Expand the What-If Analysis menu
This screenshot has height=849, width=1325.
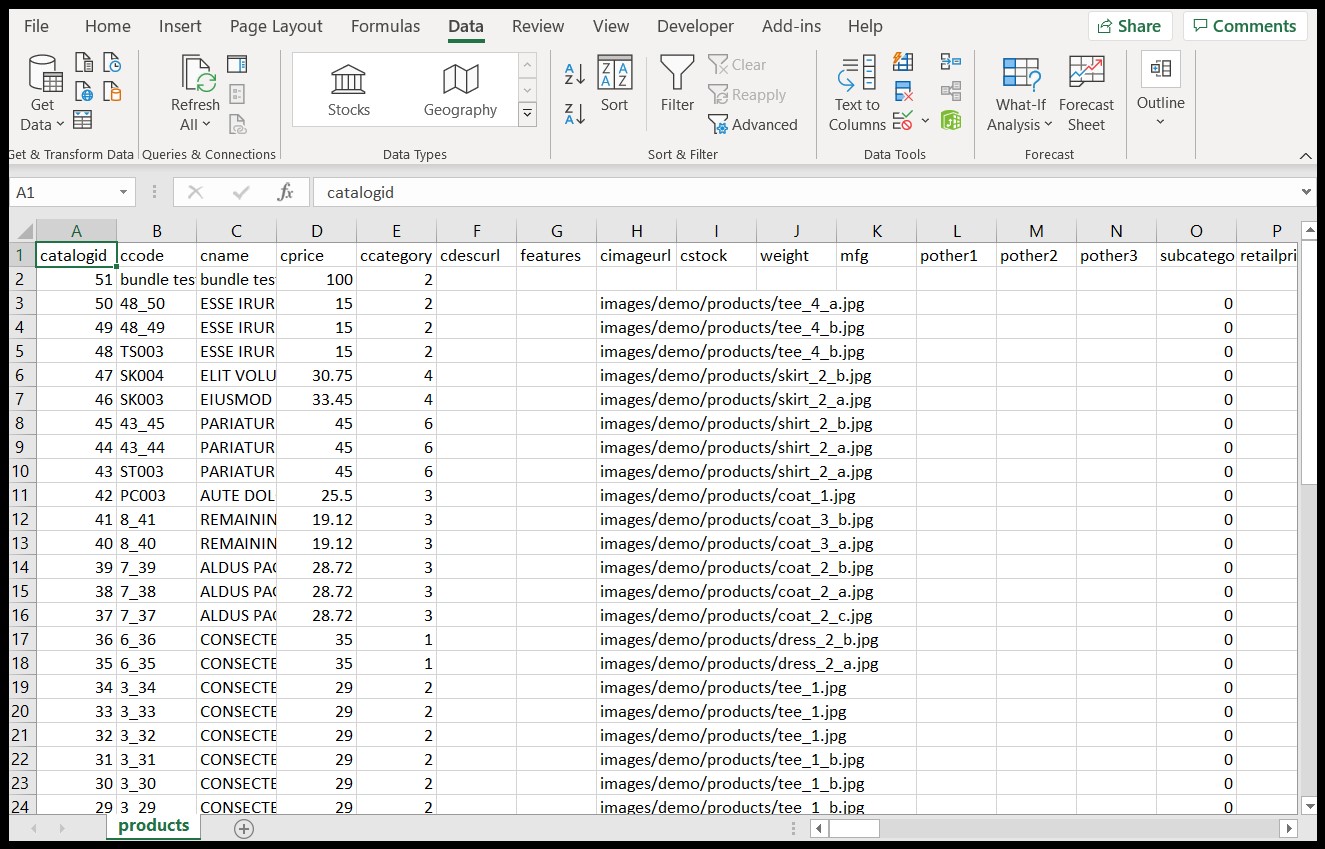(1020, 94)
